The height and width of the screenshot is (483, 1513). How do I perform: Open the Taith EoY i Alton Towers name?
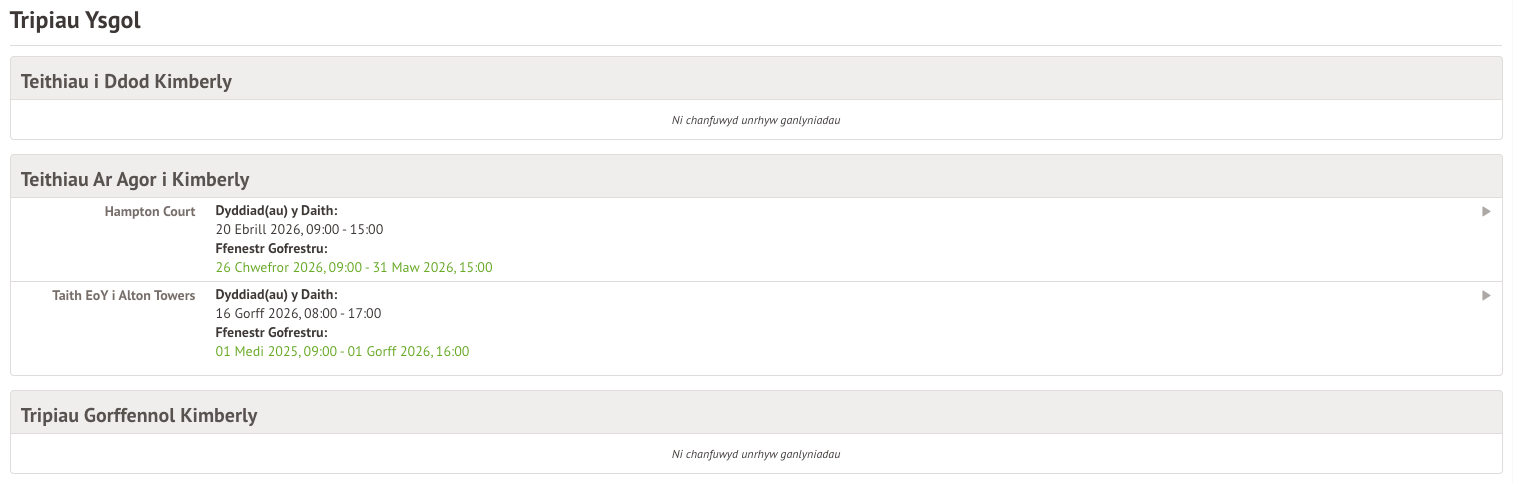pyautogui.click(x=124, y=295)
